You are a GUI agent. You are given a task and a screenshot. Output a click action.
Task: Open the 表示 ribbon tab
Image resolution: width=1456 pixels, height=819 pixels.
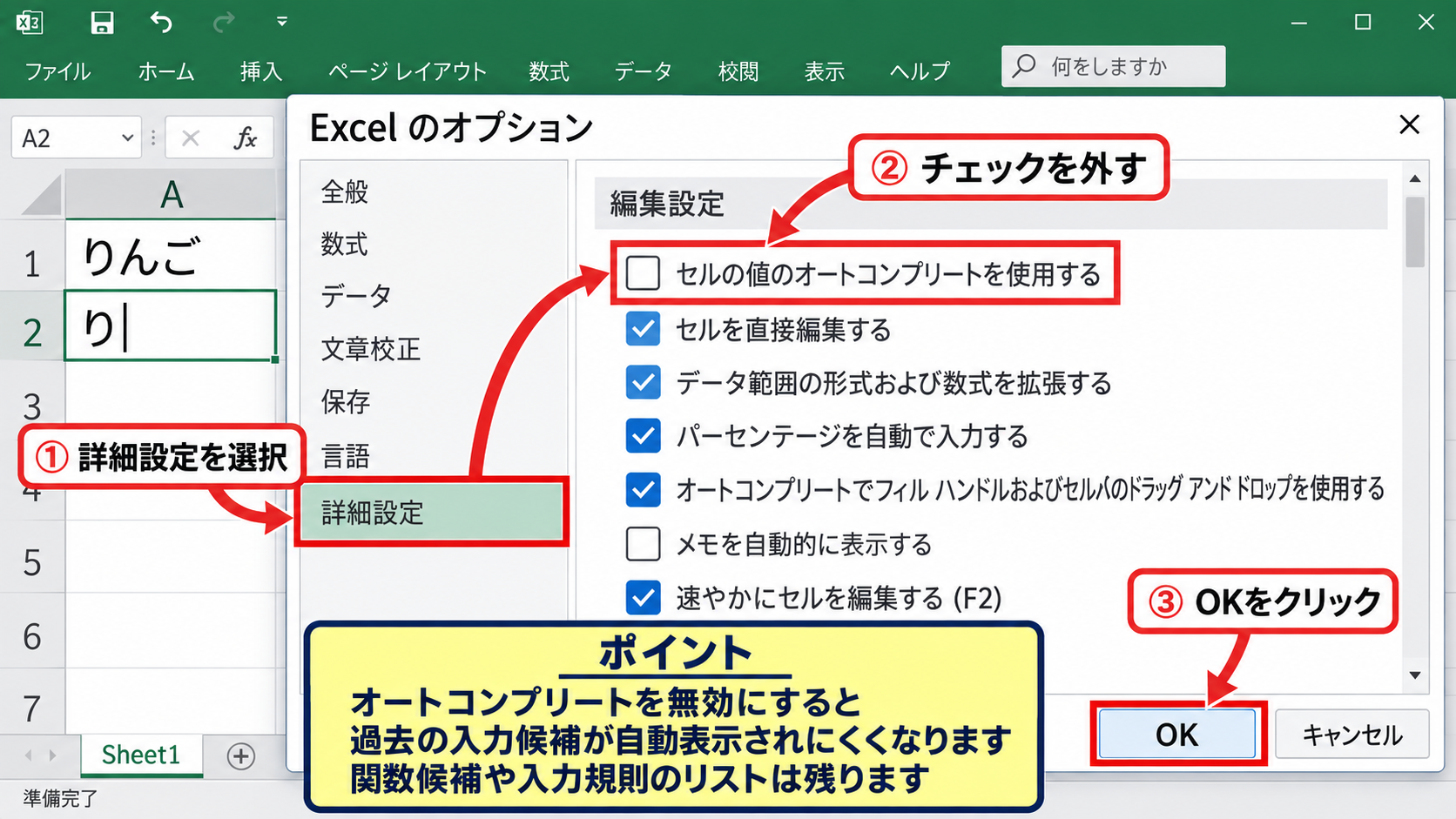(824, 71)
